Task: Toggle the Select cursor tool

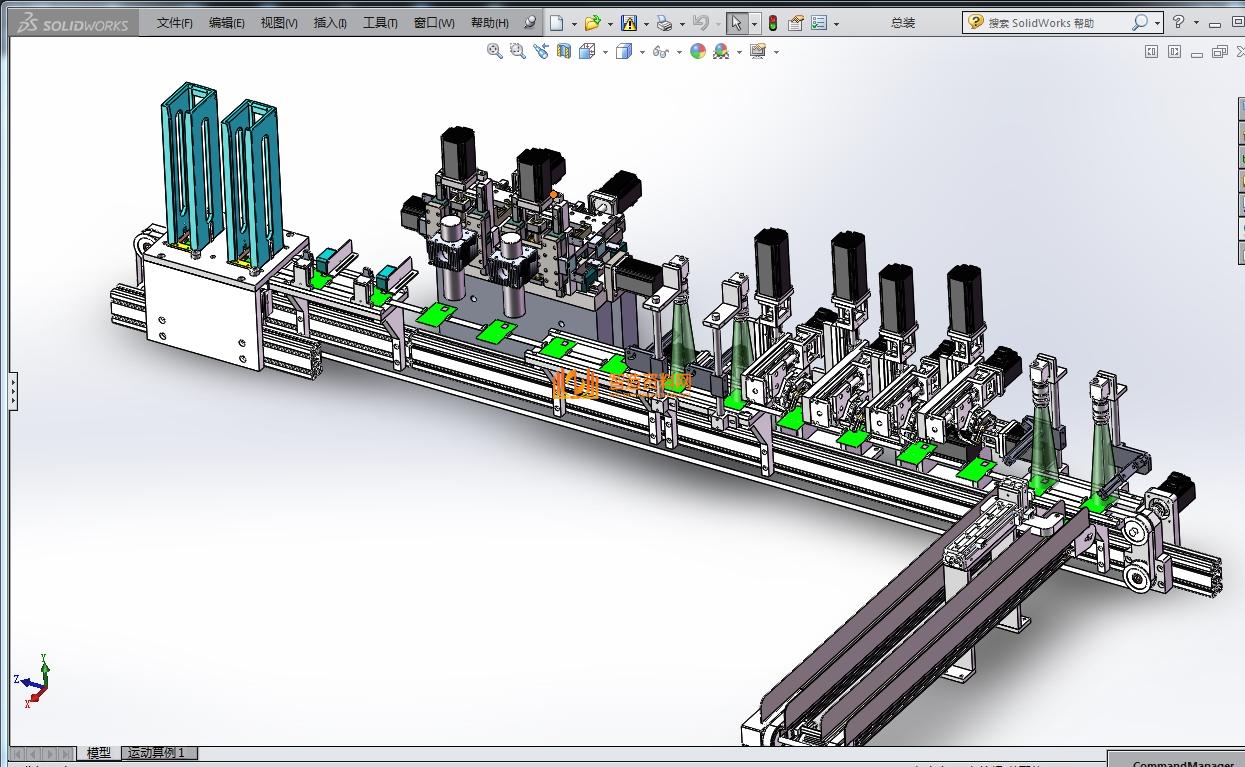Action: 736,23
